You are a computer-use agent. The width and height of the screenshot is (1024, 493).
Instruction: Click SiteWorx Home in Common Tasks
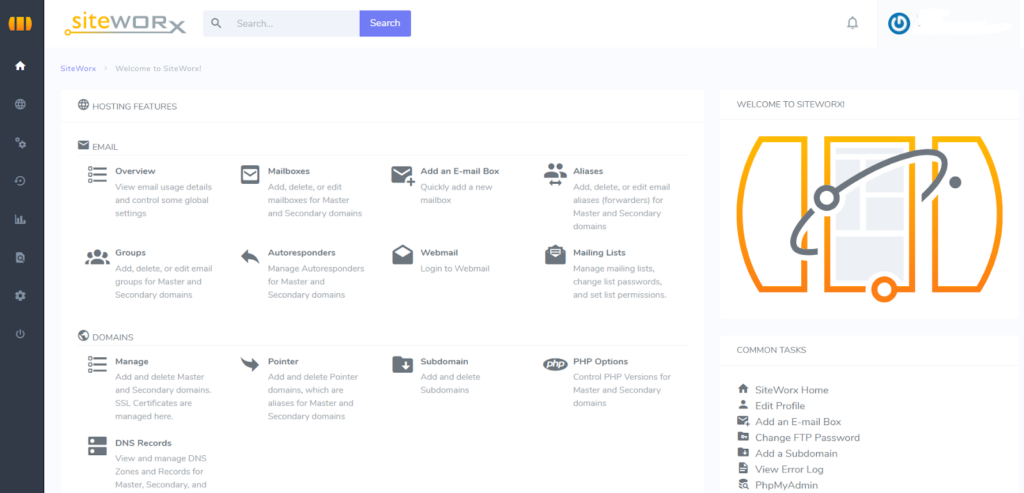[792, 390]
